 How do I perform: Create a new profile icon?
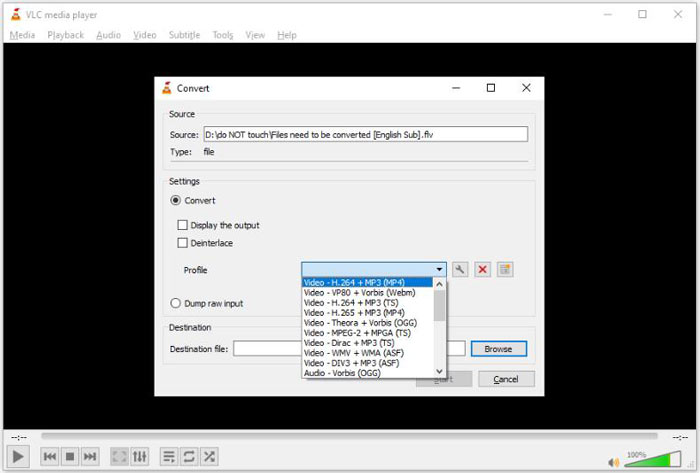(505, 269)
